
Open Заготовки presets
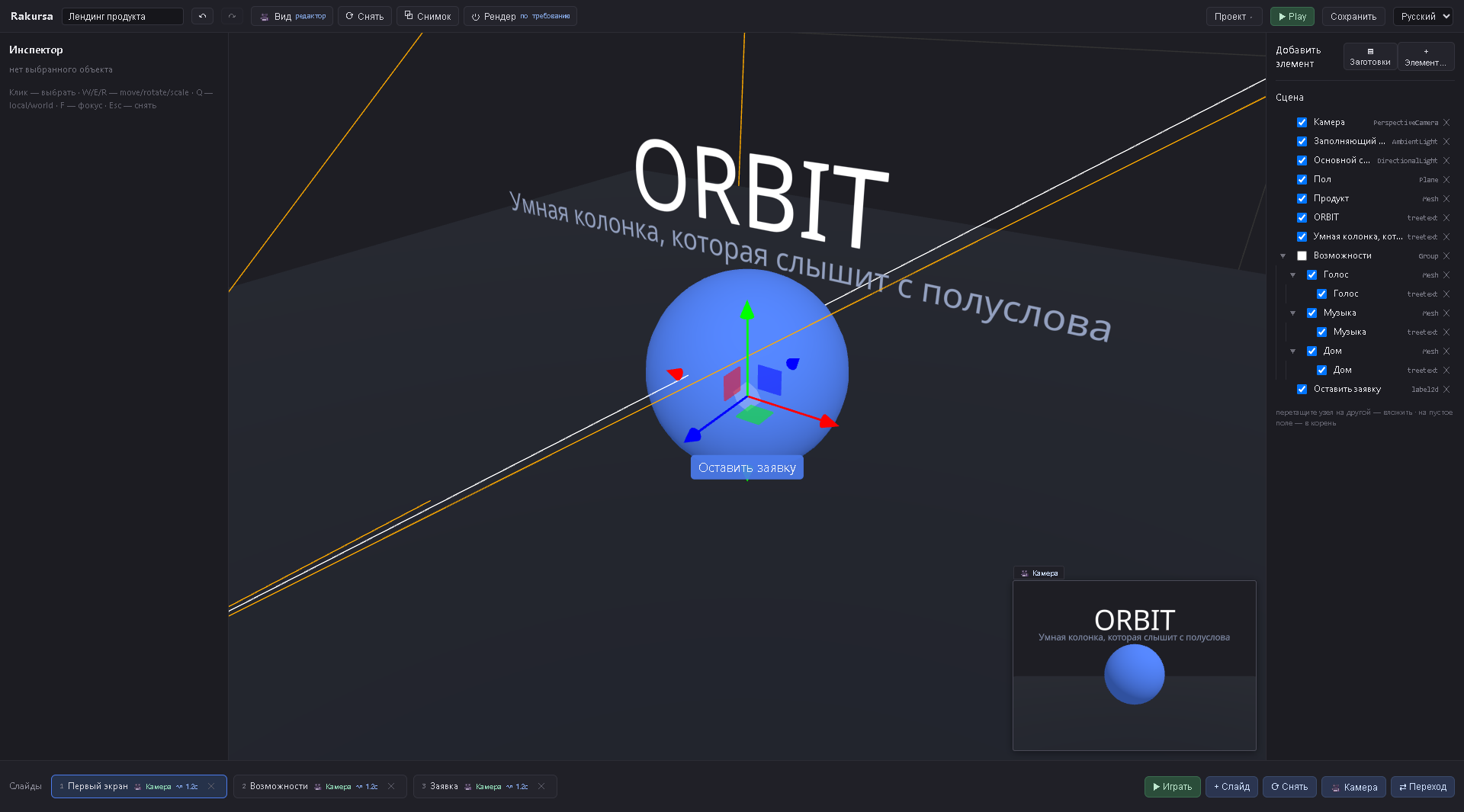1370,56
